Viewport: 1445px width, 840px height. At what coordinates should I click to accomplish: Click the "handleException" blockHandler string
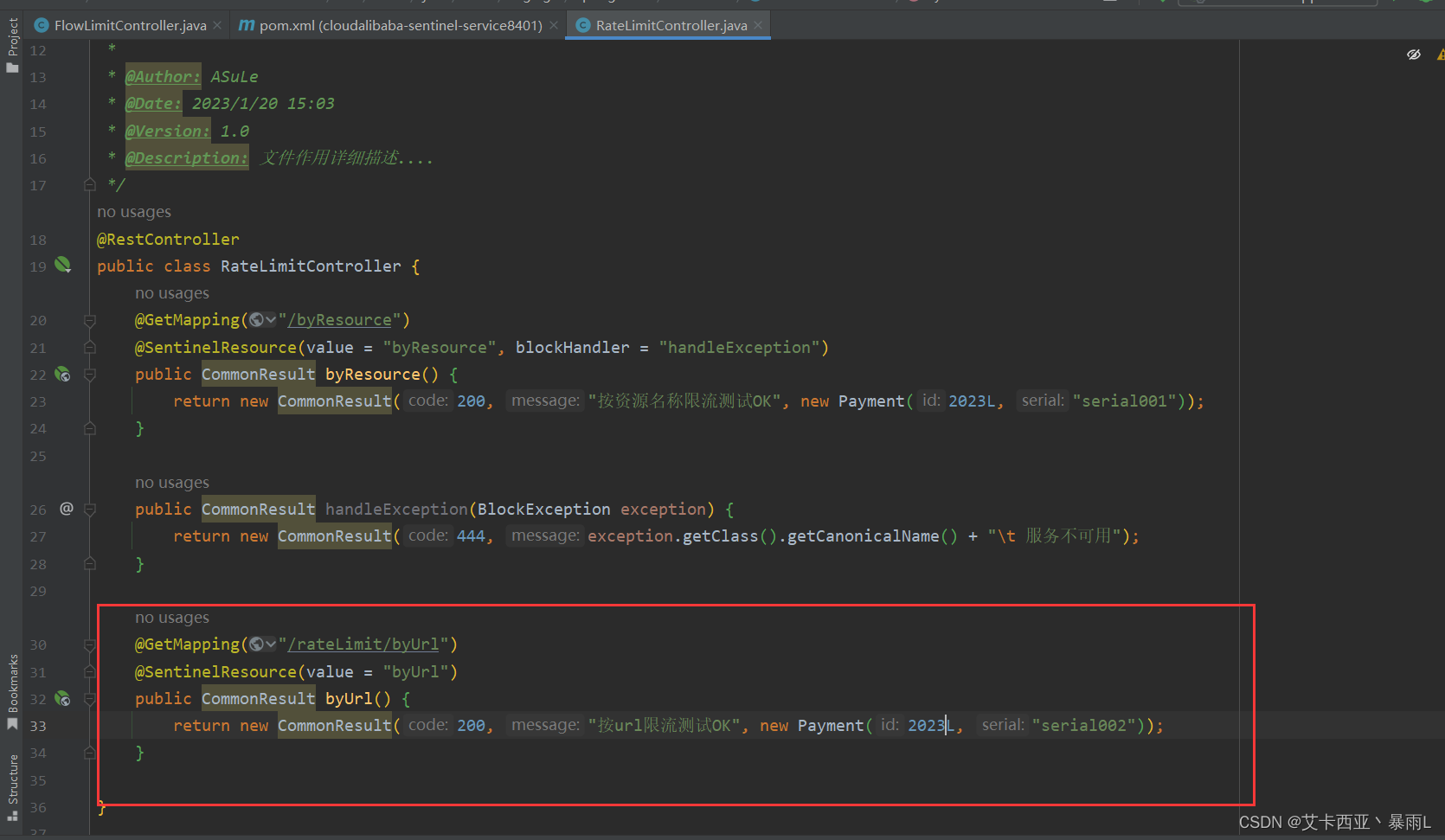pos(739,347)
